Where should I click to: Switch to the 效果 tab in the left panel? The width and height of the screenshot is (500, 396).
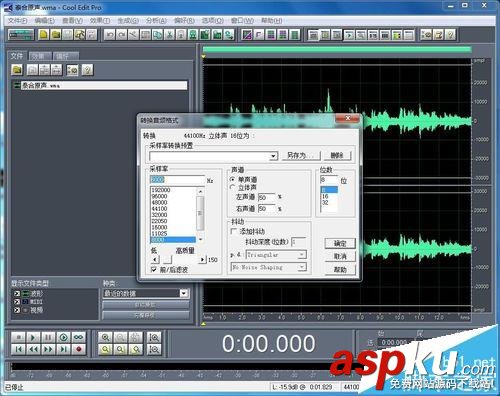coord(39,56)
